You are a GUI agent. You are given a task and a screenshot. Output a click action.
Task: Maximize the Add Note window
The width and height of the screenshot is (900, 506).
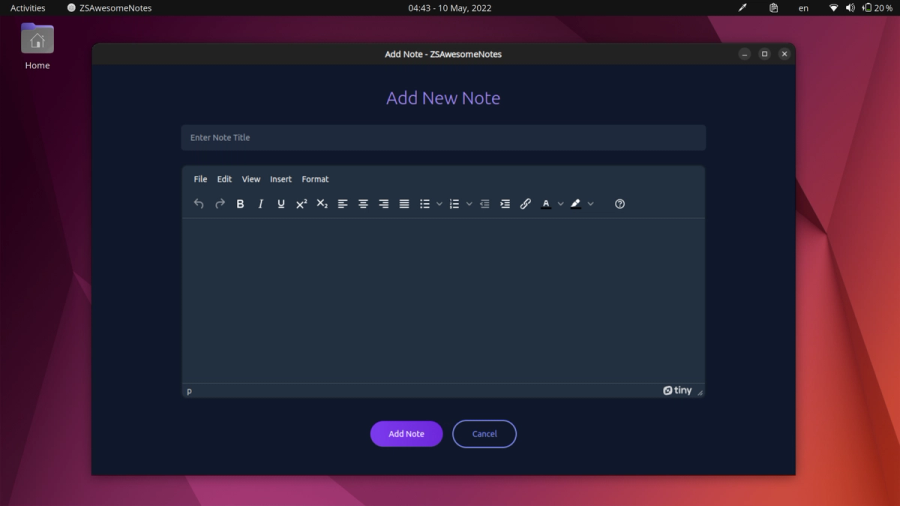(x=765, y=54)
